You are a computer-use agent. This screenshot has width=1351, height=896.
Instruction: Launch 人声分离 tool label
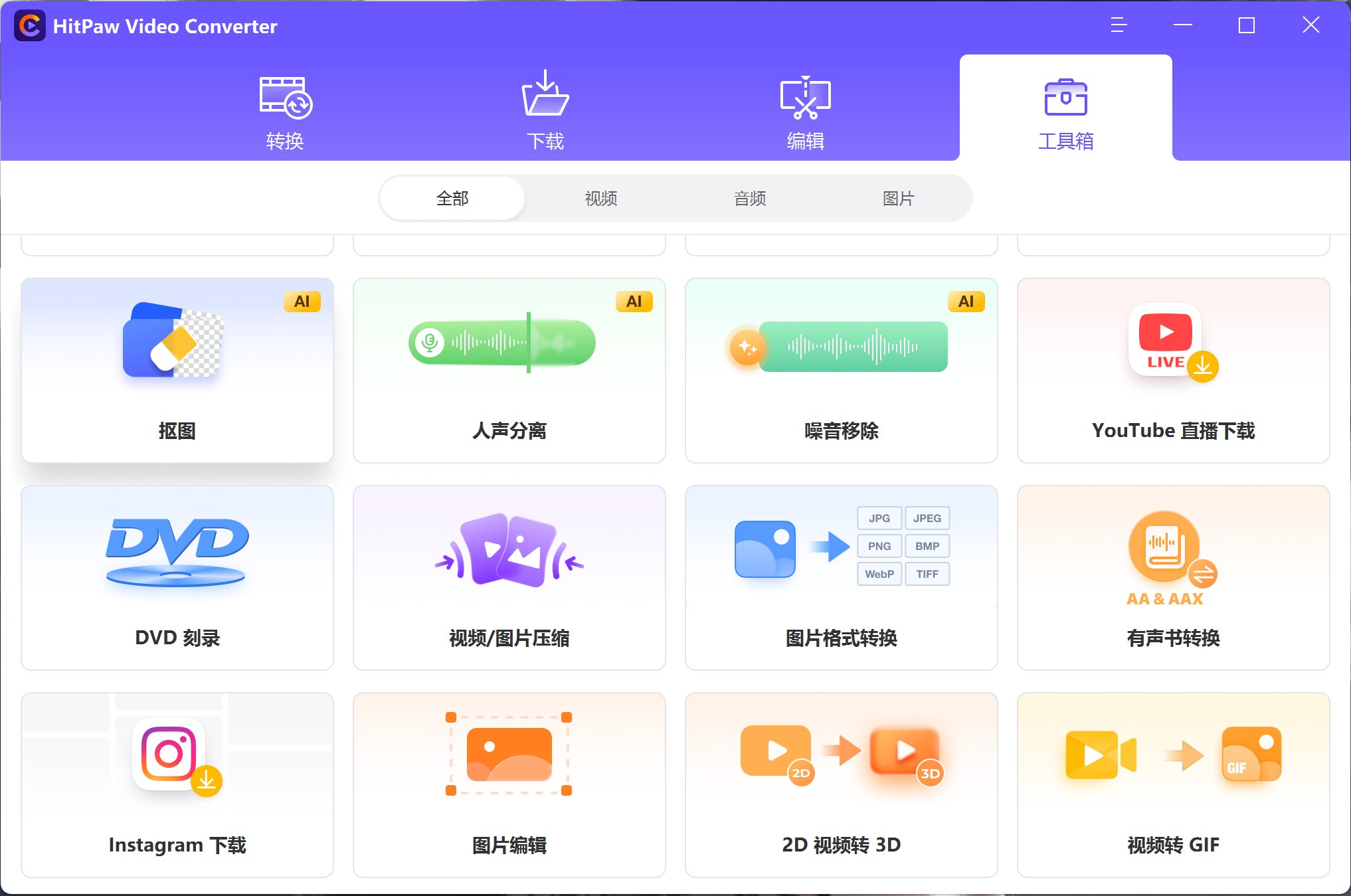[509, 431]
